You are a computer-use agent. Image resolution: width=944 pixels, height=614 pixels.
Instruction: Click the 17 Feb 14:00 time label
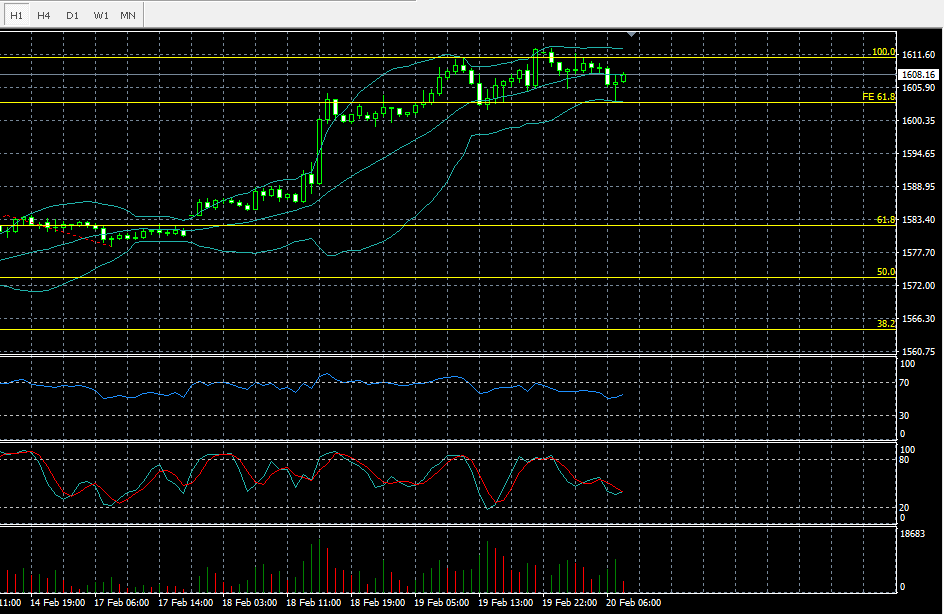tap(185, 603)
